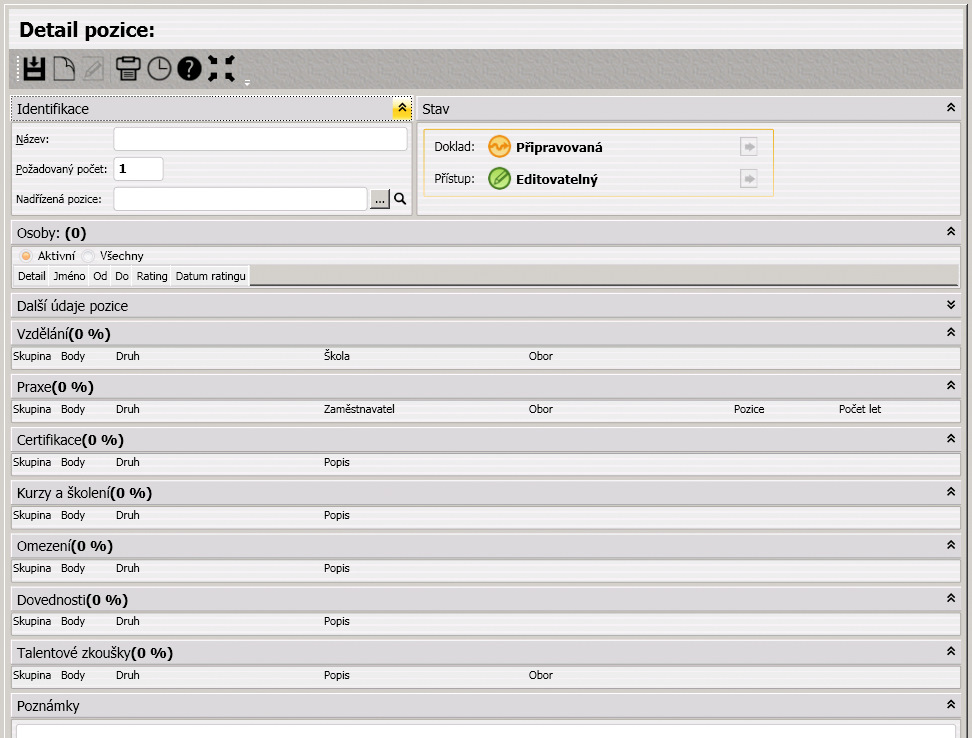972x738 pixels.
Task: Collapse the Vzdělání section
Action: click(x=950, y=332)
